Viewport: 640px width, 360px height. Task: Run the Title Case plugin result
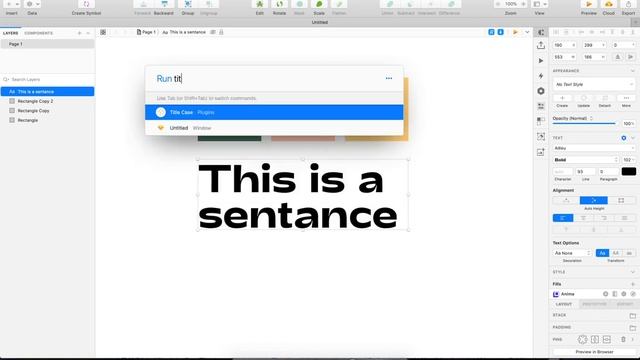point(274,112)
